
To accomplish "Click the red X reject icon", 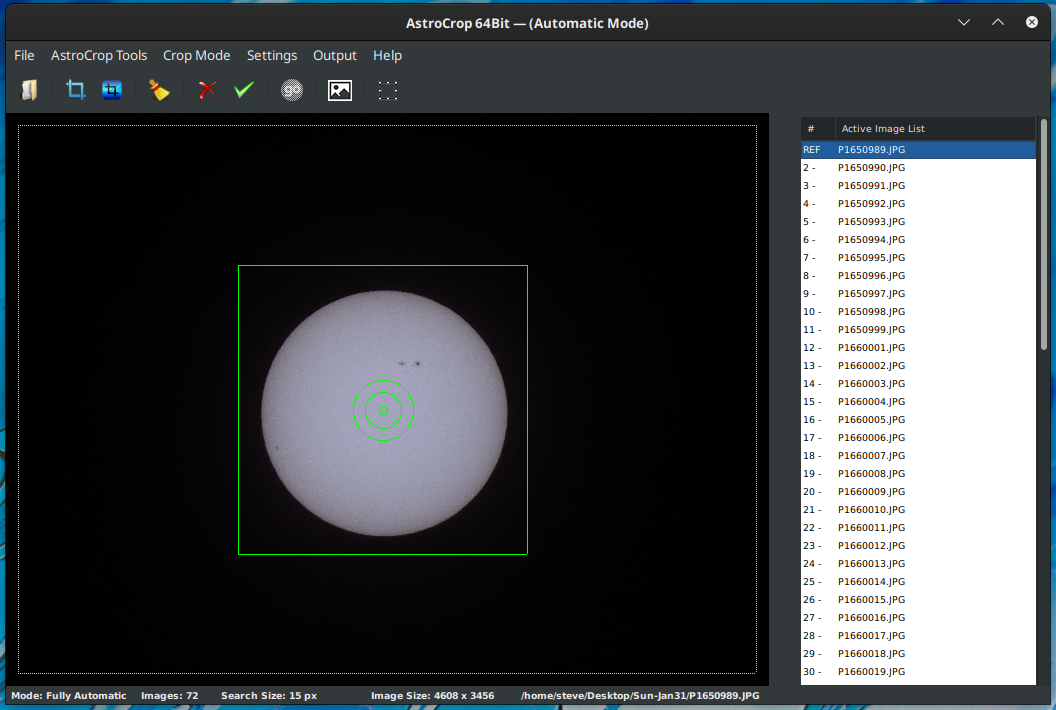I will coord(207,90).
